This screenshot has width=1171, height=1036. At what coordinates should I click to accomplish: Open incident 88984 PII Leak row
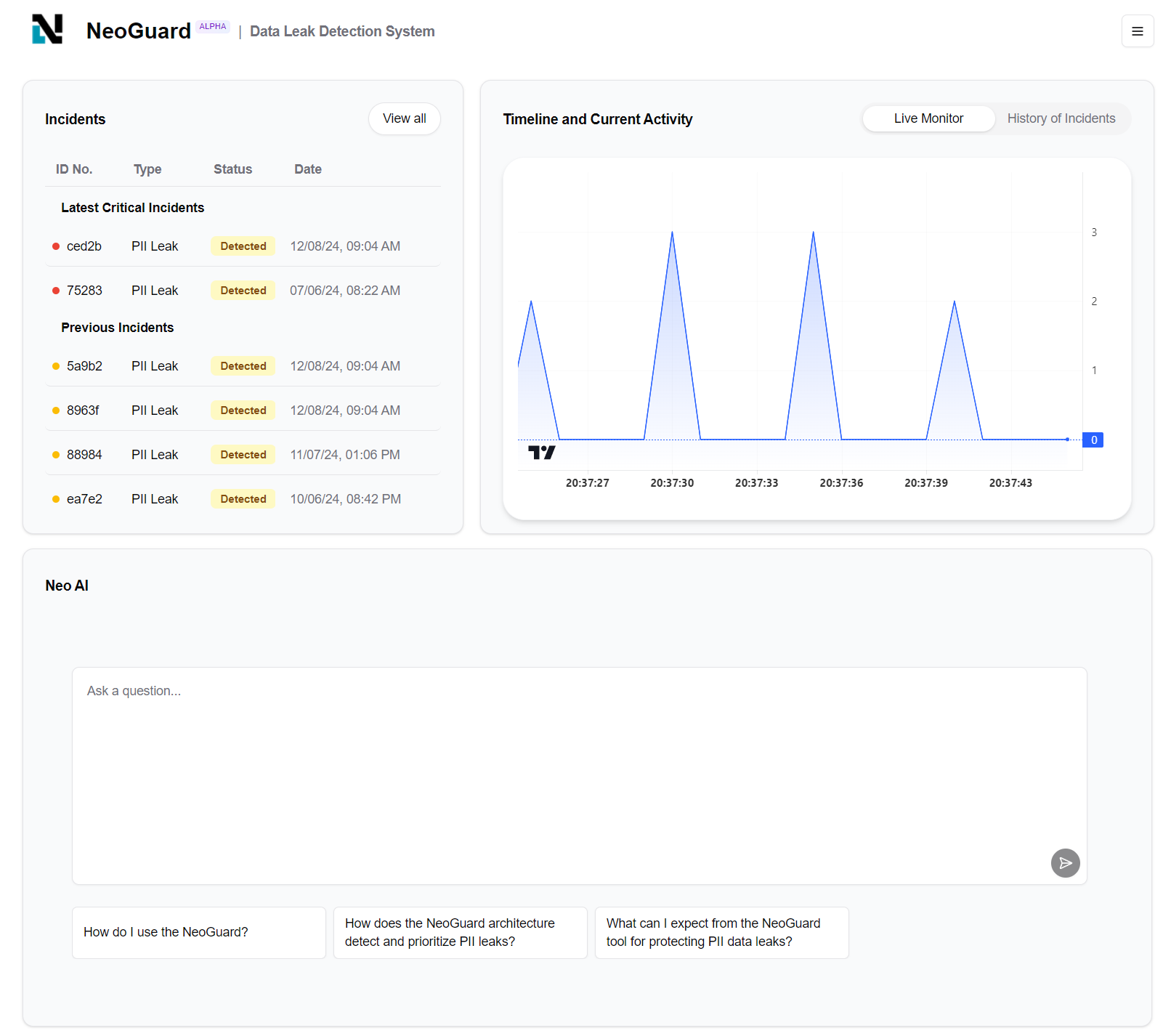click(243, 455)
